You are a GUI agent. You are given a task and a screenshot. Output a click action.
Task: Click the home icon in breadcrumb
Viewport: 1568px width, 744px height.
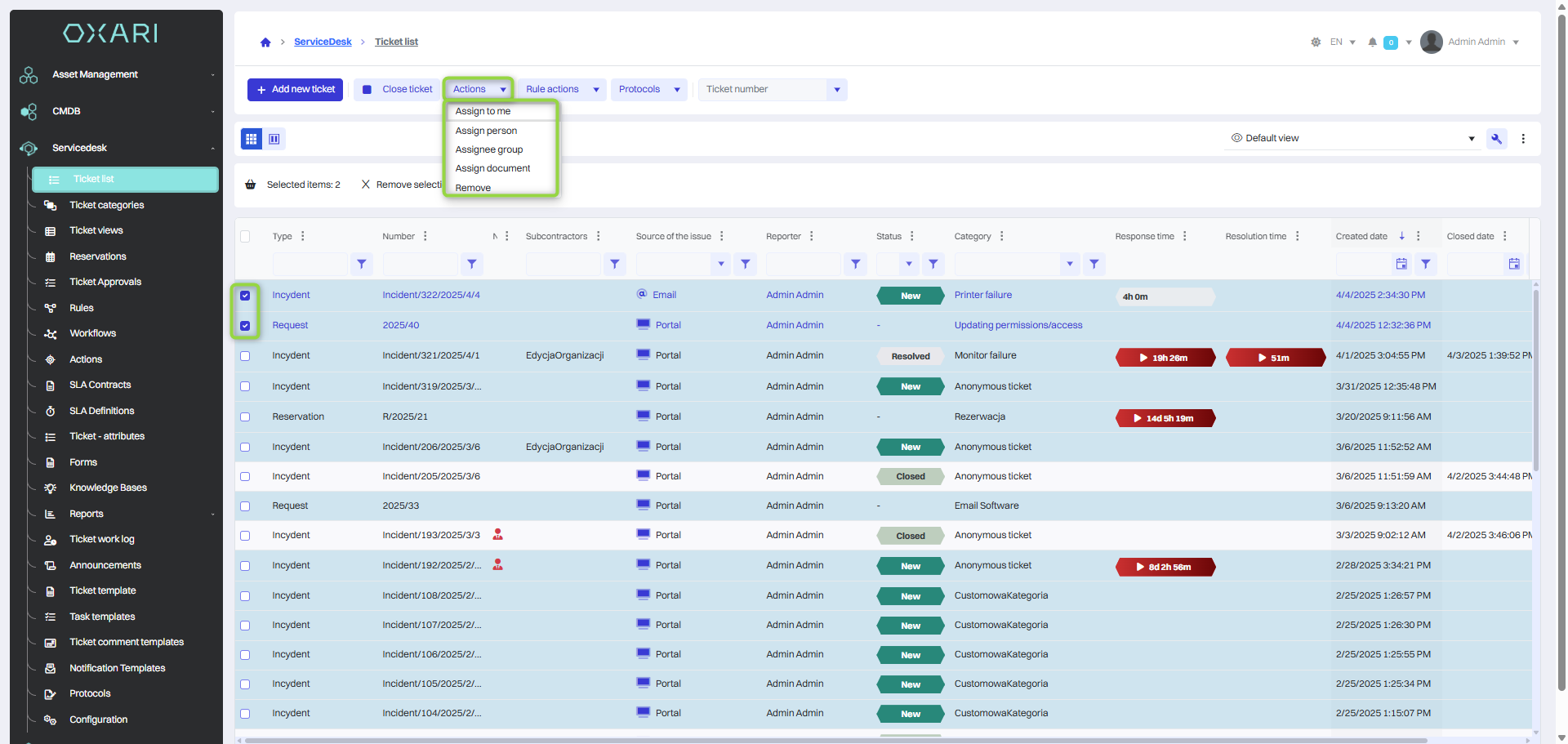click(x=265, y=42)
